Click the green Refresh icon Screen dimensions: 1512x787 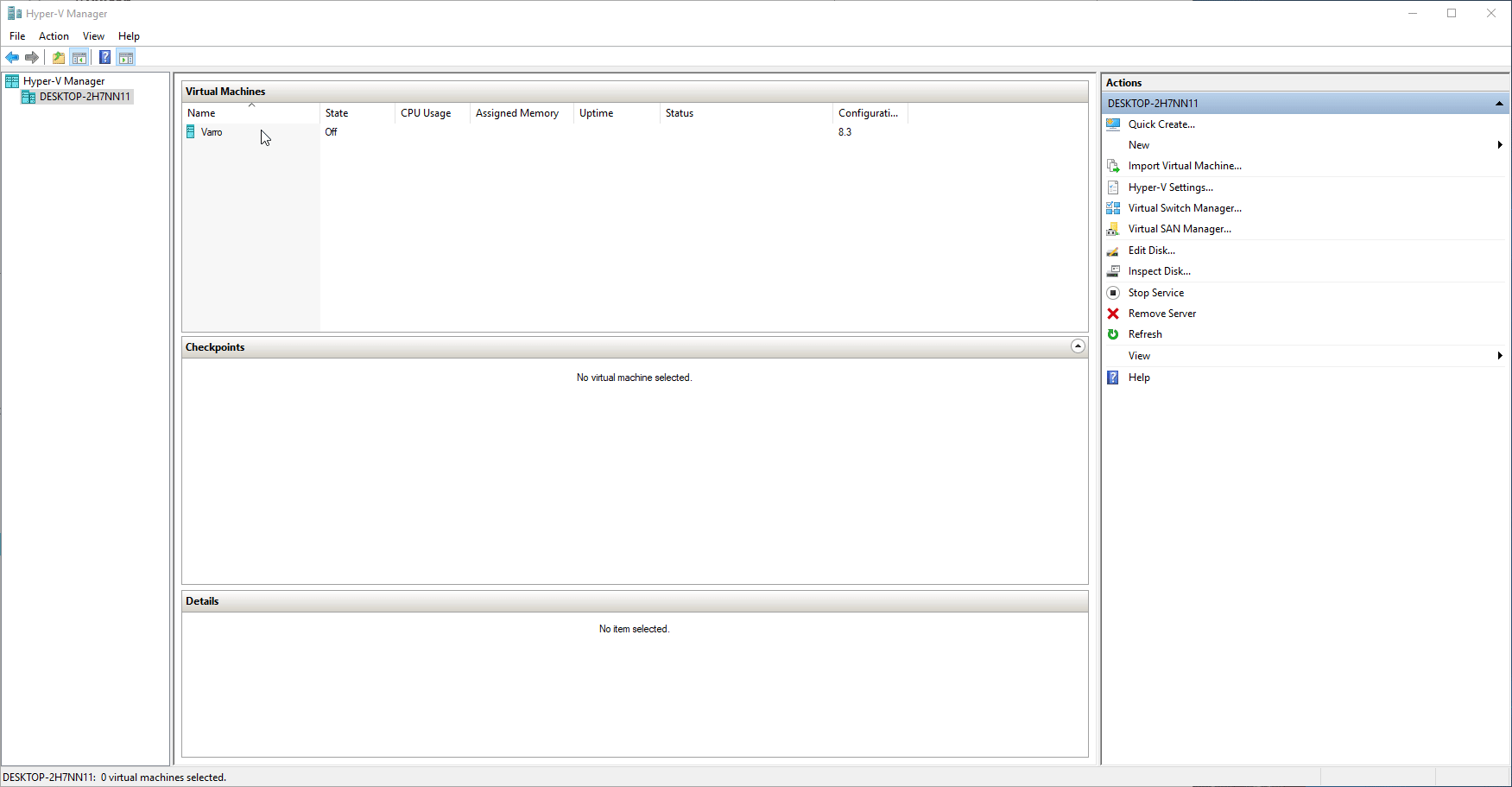(x=1113, y=334)
